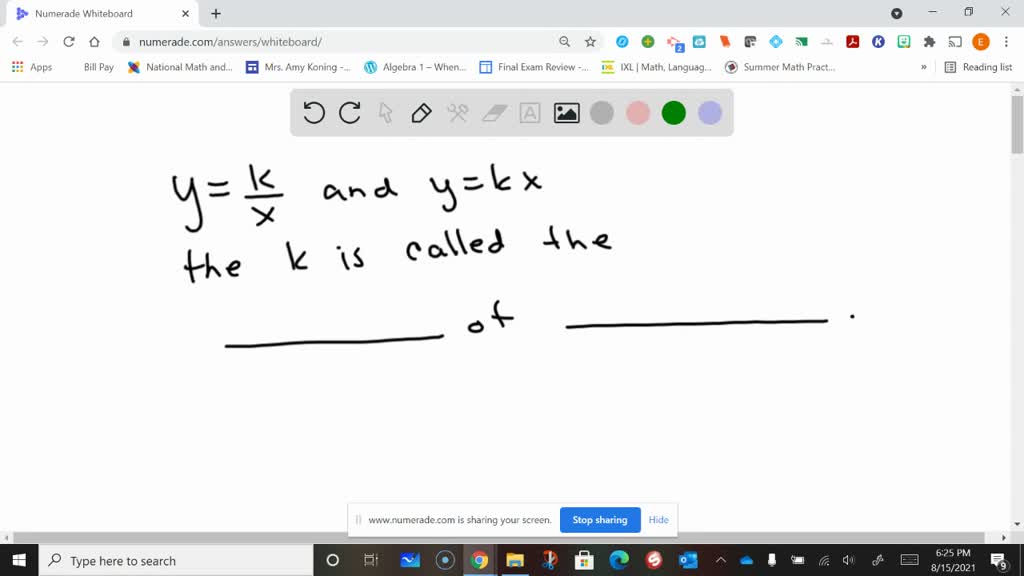
Task: Click the Numerade Whiteboard tab favicon
Action: (x=22, y=15)
